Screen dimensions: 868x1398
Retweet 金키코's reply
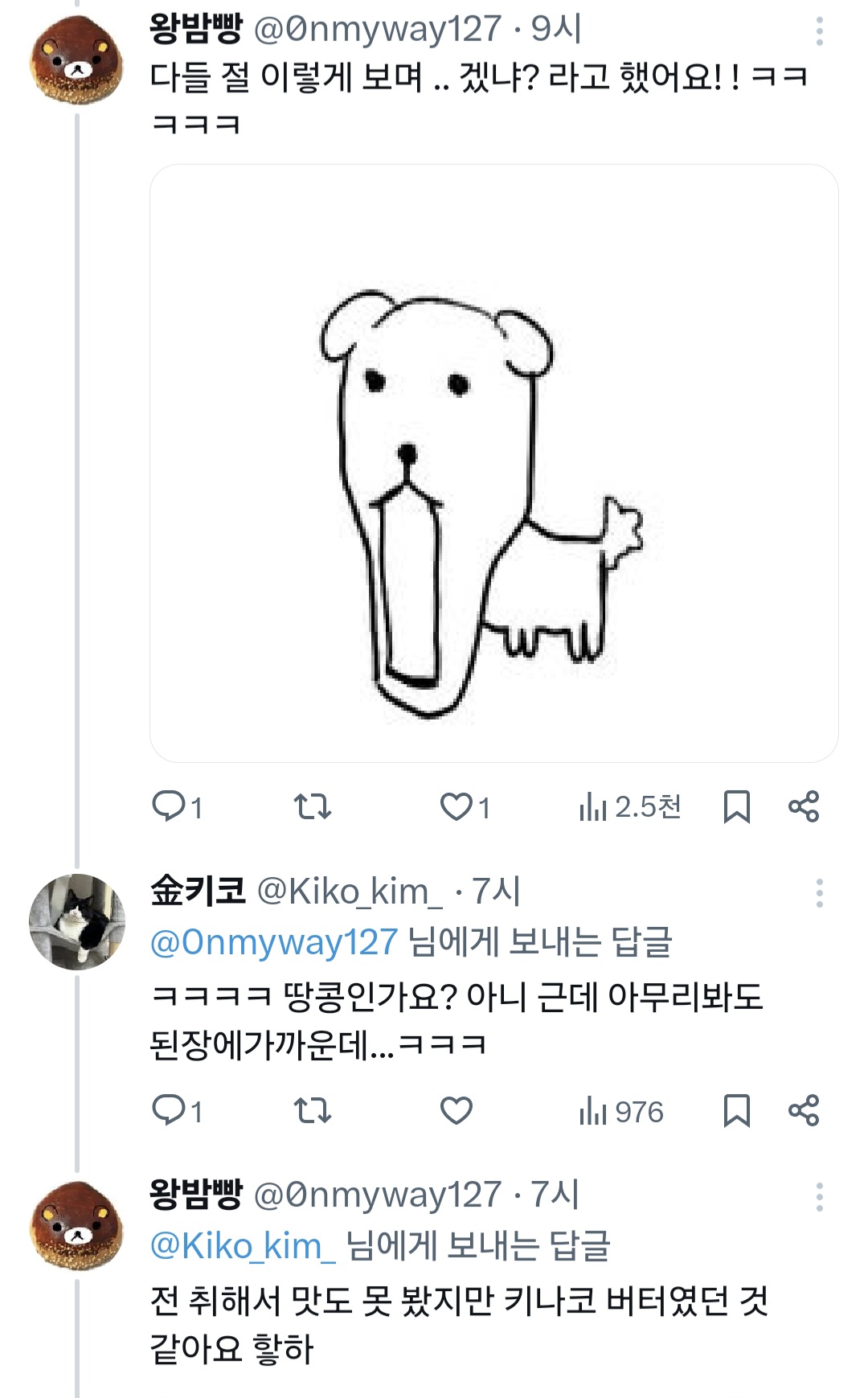coord(312,1110)
